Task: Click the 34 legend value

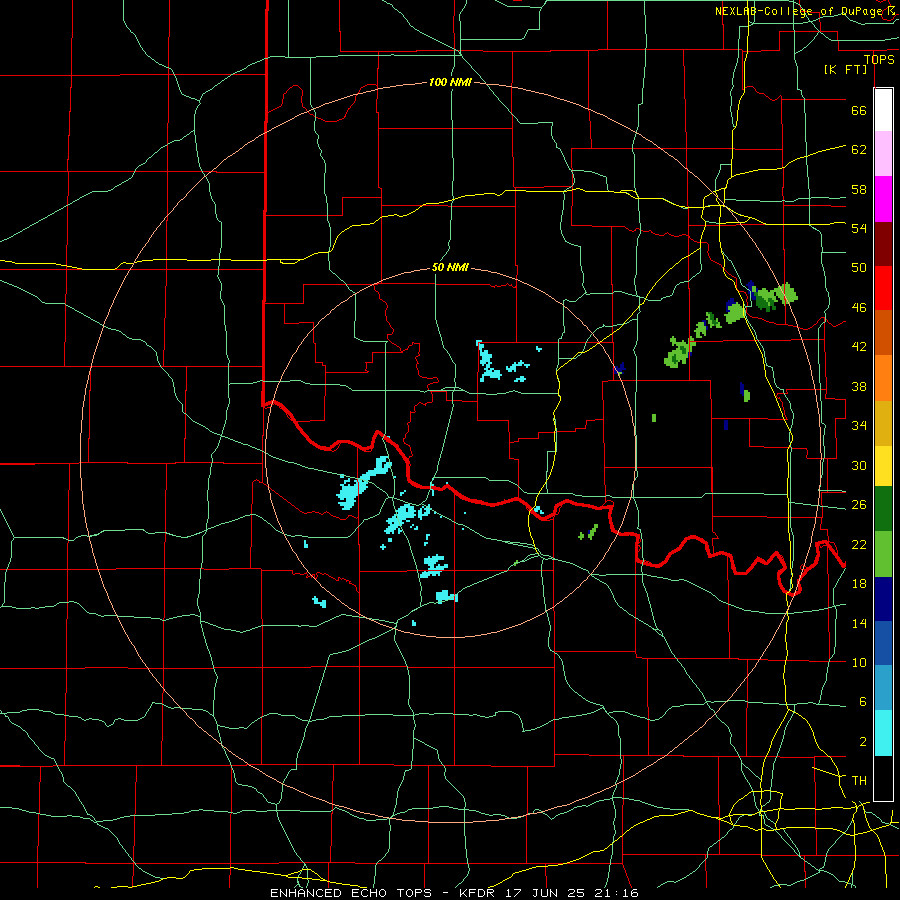Action: 859,426
